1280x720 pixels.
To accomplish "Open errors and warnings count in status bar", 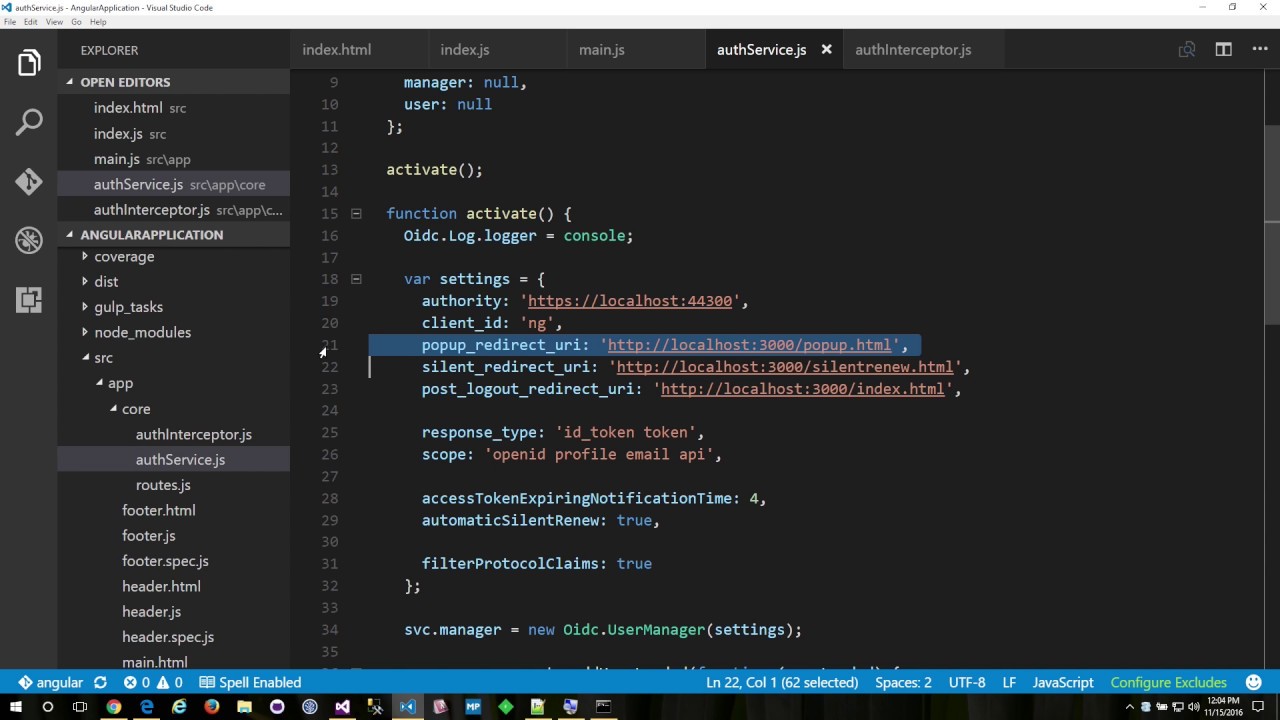I will click(x=153, y=682).
